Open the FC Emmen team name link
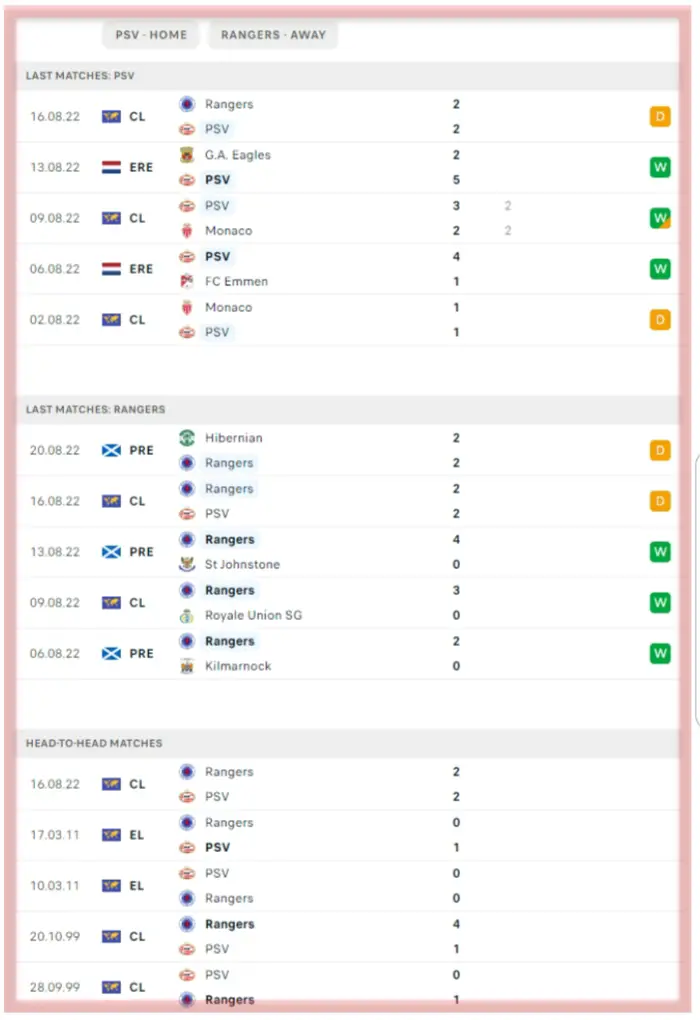This screenshot has width=700, height=1020. click(236, 281)
